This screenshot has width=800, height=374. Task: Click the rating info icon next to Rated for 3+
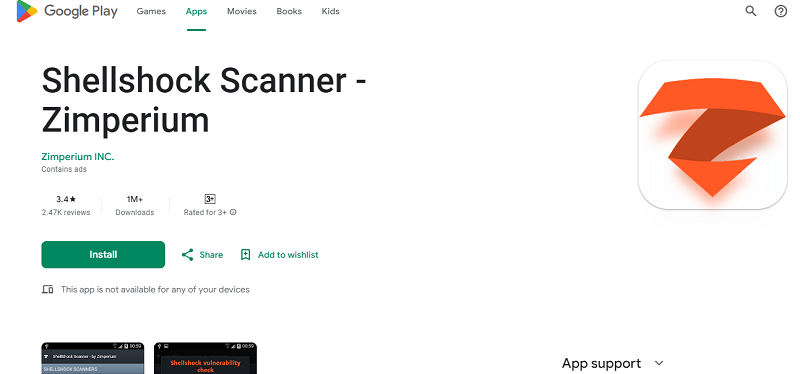pyautogui.click(x=233, y=212)
